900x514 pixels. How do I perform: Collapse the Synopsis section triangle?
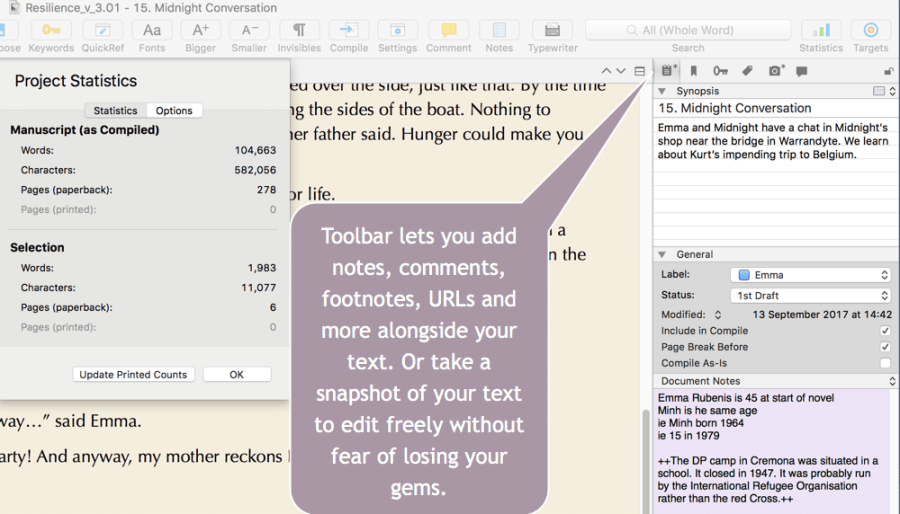pyautogui.click(x=663, y=91)
